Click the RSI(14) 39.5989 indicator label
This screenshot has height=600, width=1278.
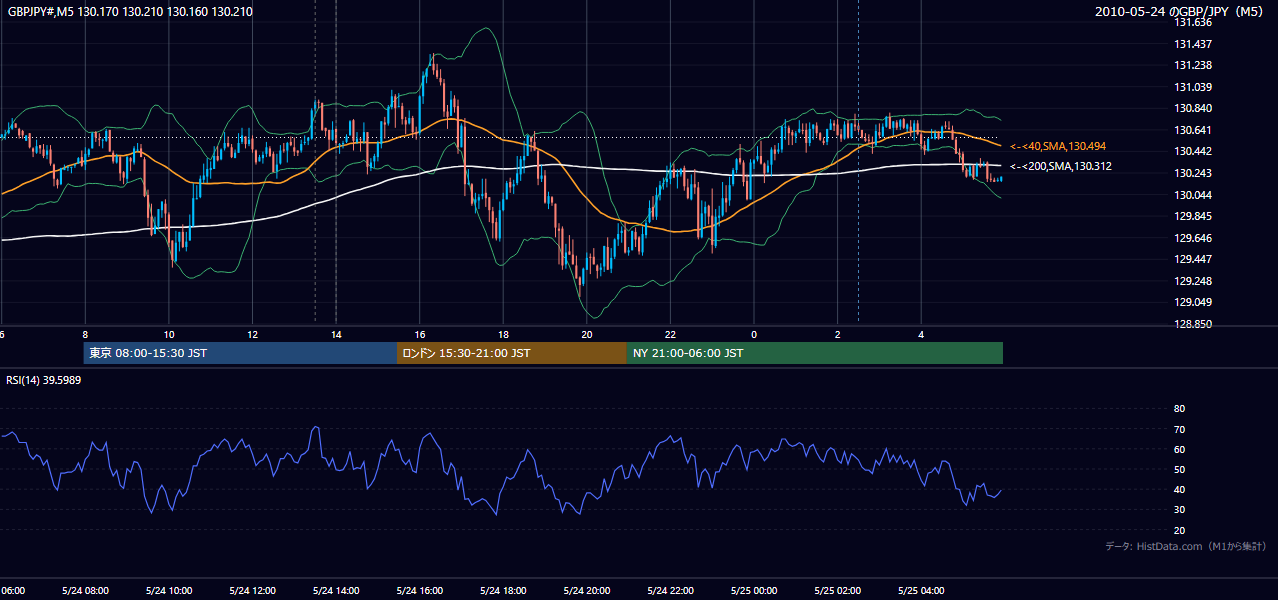(x=44, y=380)
